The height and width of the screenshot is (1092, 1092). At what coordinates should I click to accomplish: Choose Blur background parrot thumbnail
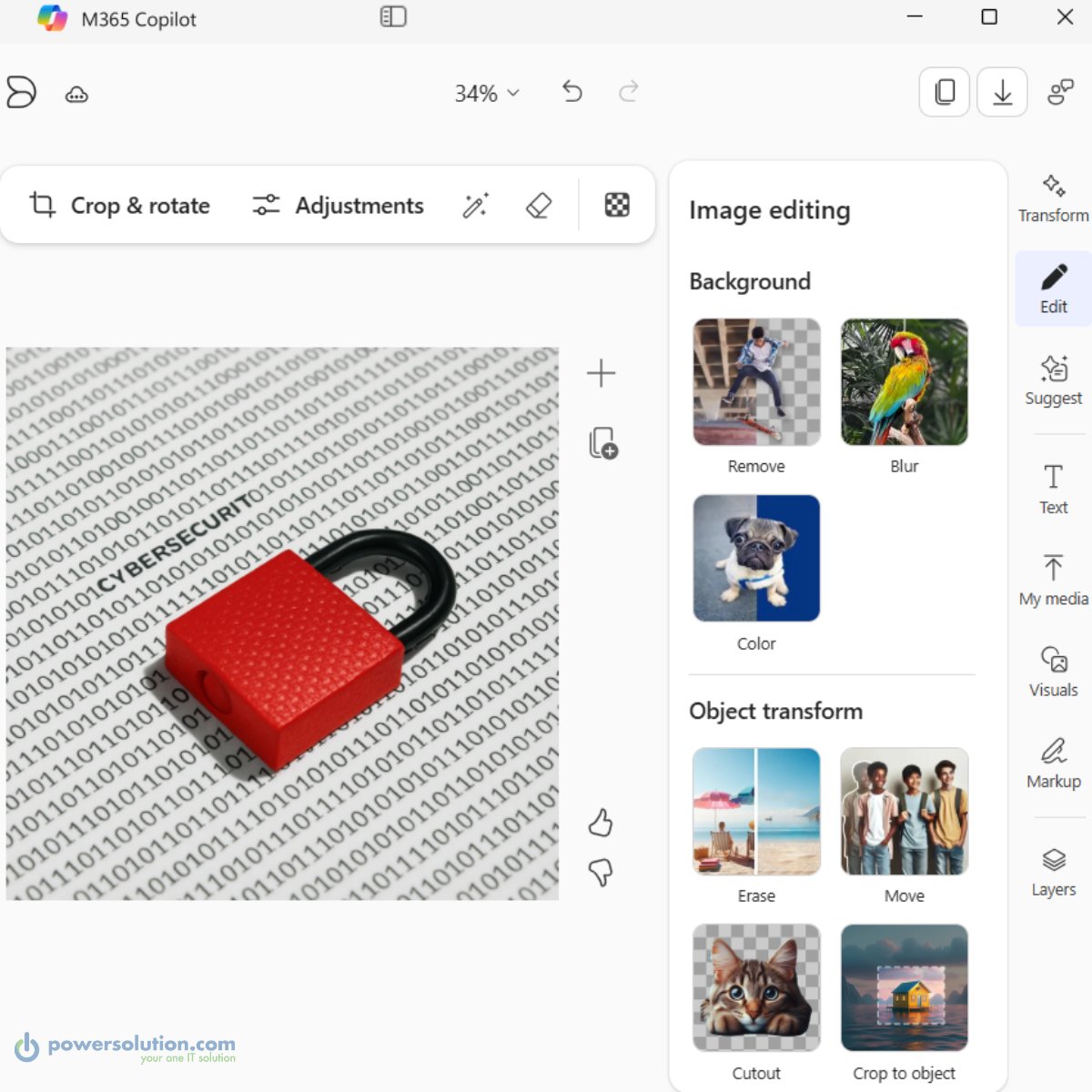pos(905,381)
